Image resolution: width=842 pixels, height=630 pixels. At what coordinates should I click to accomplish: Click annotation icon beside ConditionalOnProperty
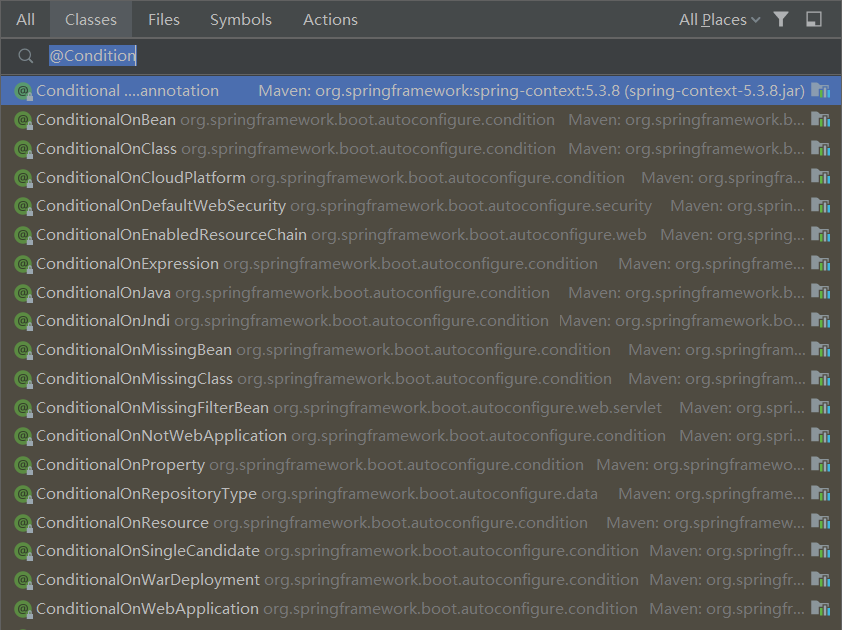click(x=23, y=465)
